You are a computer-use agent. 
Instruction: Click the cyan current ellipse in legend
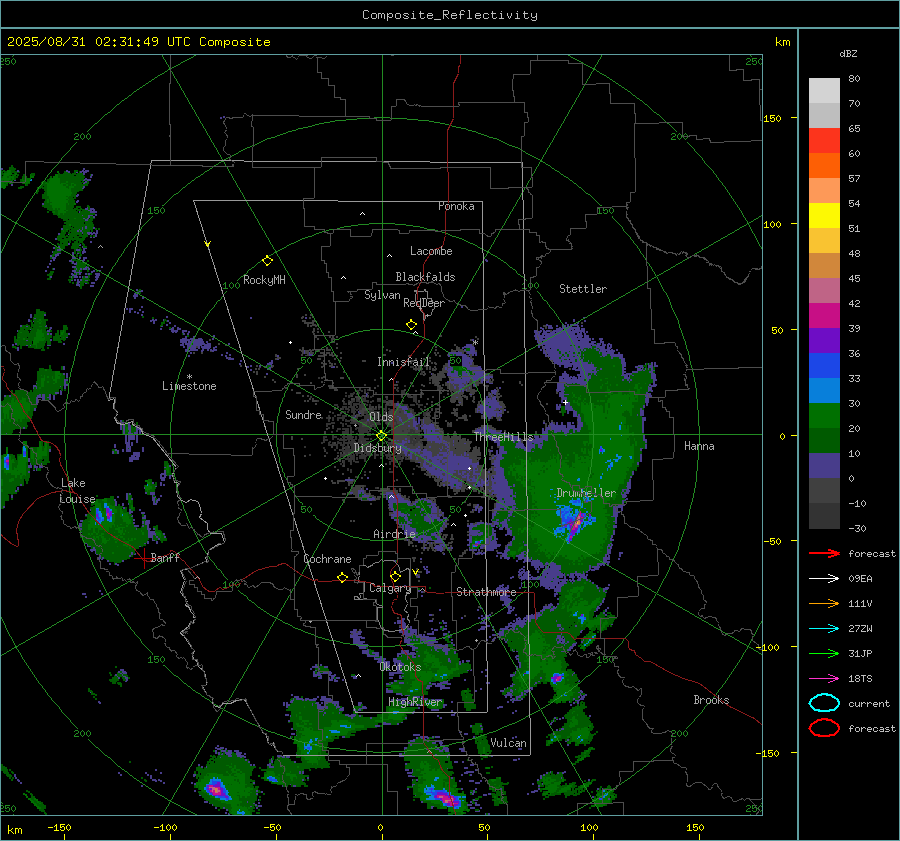824,703
